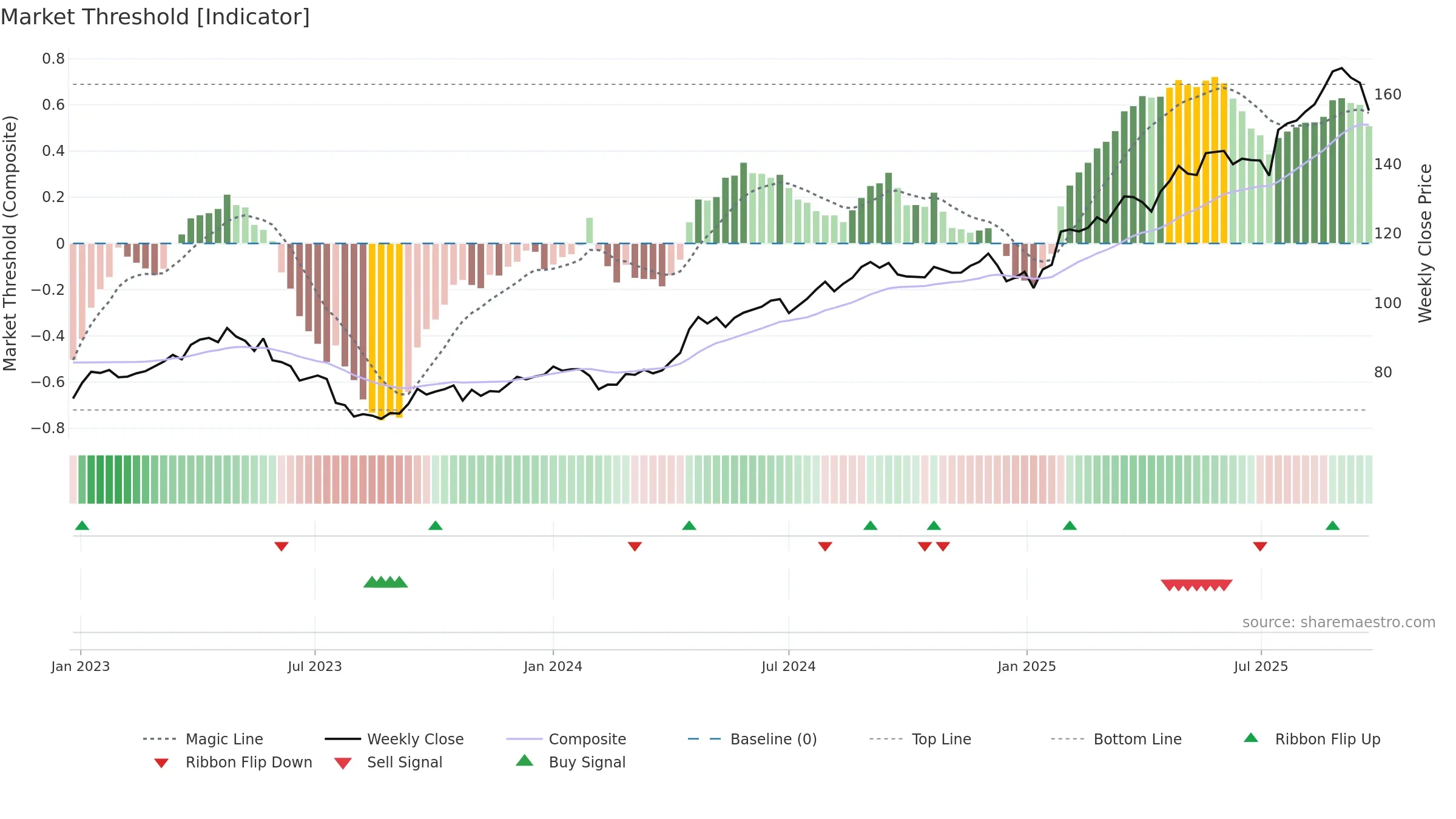Click the Sell Signal legend triangle icon

pyautogui.click(x=343, y=763)
